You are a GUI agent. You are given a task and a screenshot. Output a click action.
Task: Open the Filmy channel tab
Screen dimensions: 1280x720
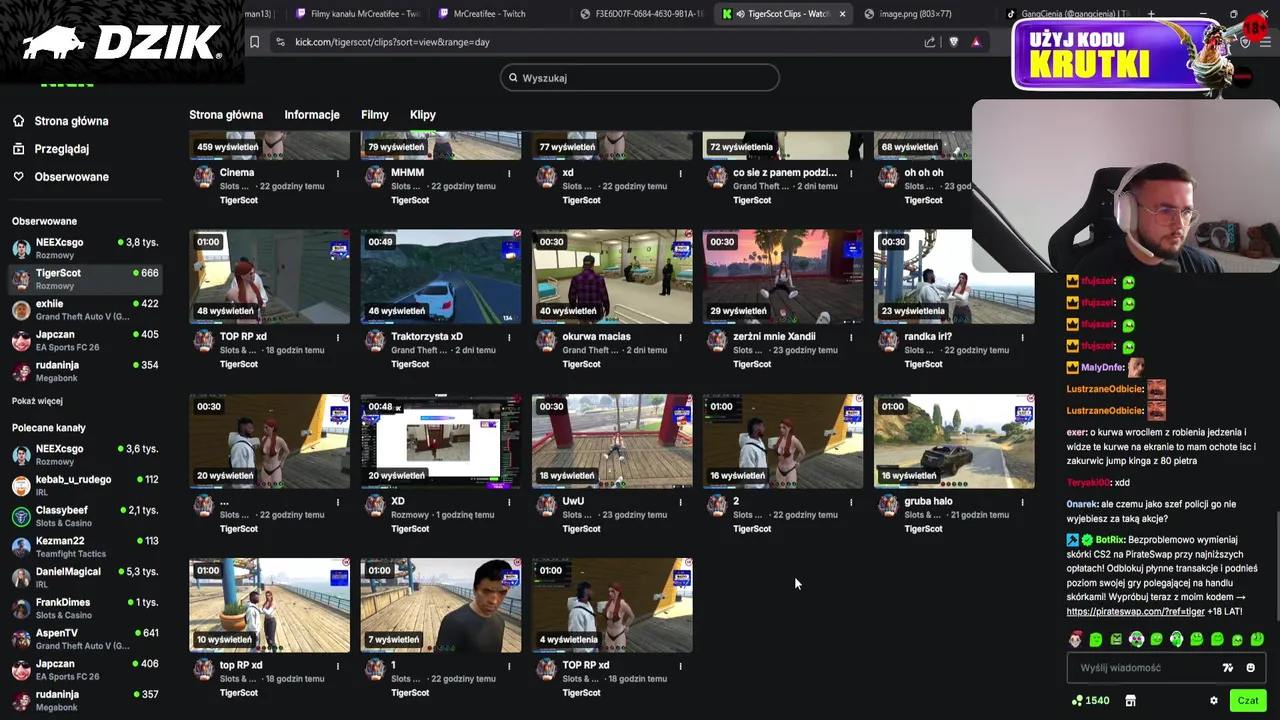tap(375, 115)
